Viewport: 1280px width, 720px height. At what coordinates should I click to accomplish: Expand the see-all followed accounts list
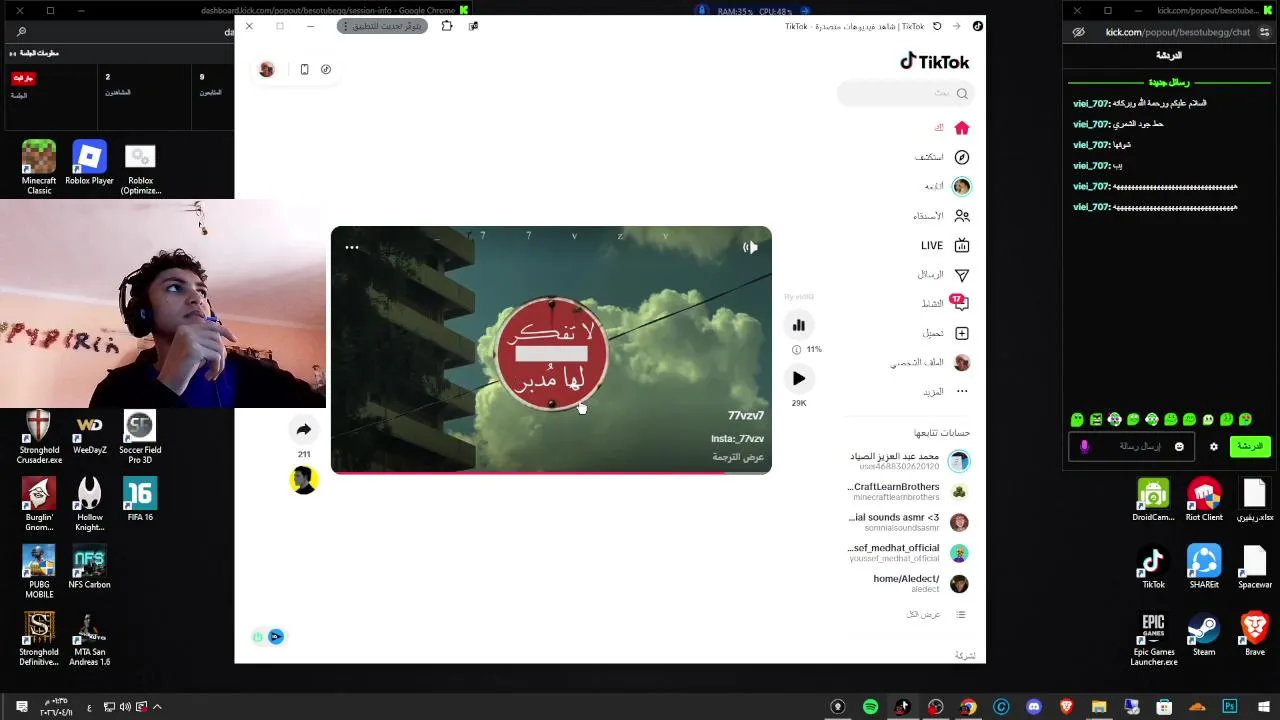pos(936,614)
